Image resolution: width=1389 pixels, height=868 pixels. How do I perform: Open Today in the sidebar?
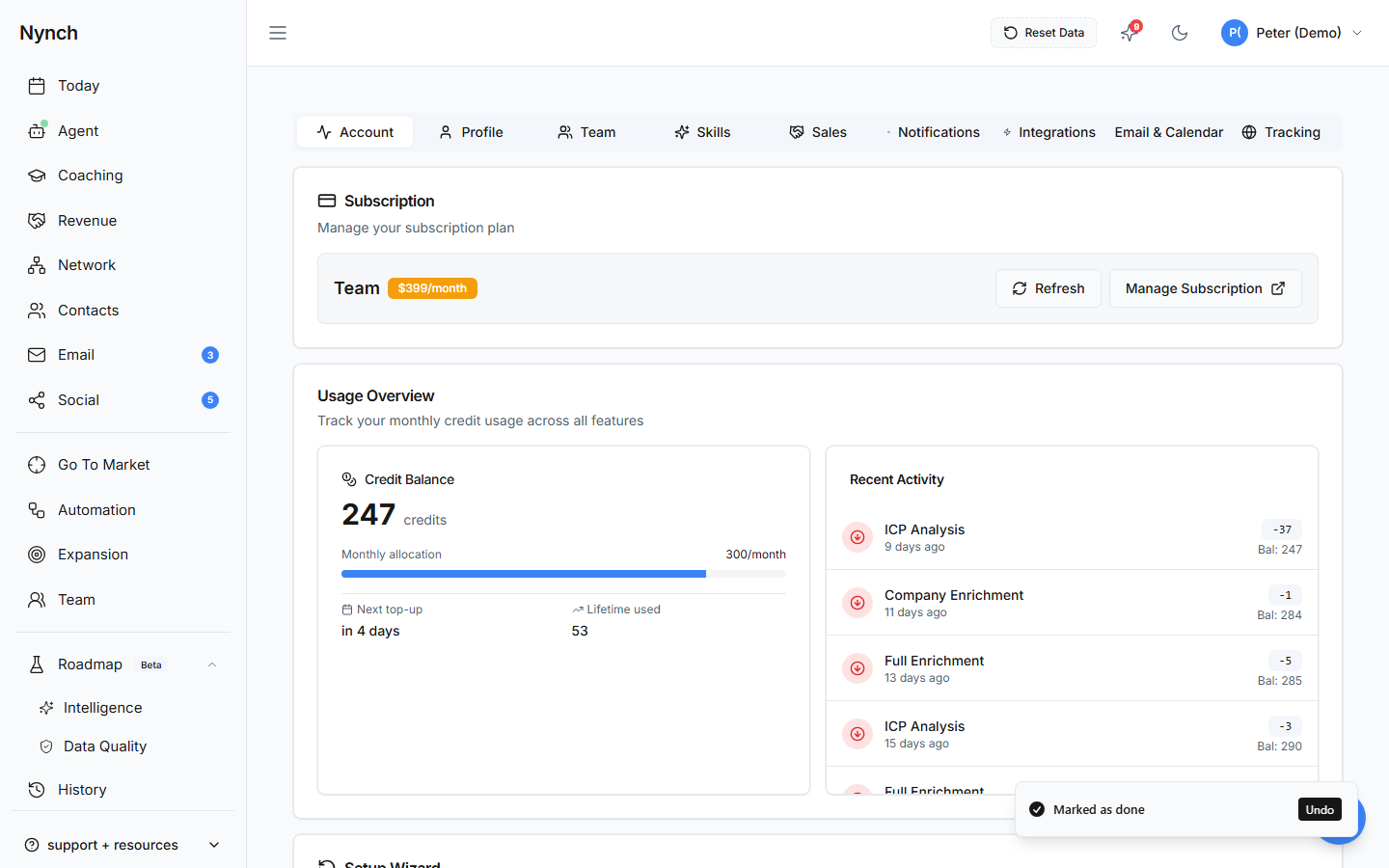123,86
